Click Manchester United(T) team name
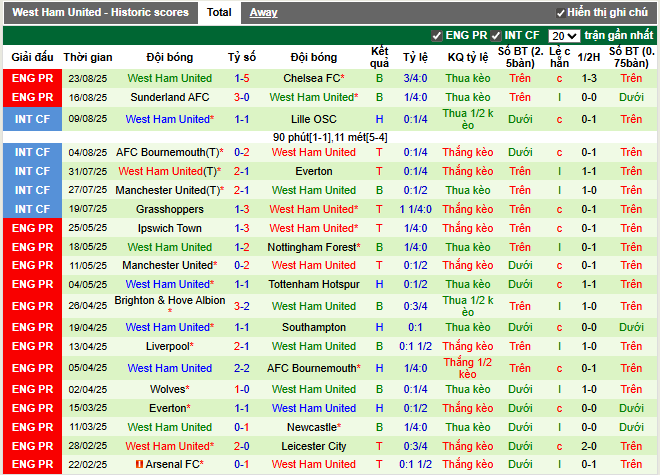 tap(168, 190)
